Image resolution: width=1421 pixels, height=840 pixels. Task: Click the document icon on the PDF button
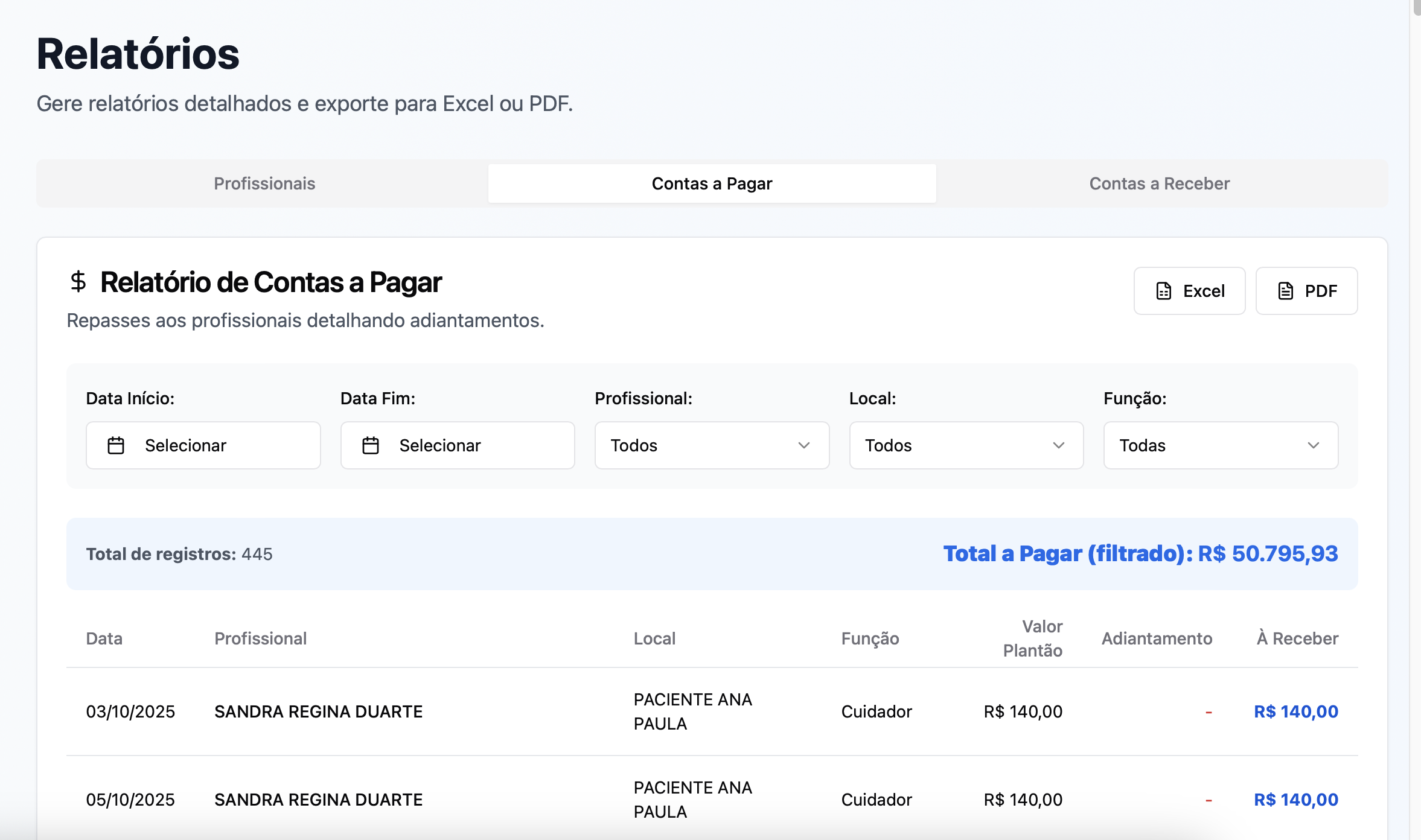coord(1285,291)
